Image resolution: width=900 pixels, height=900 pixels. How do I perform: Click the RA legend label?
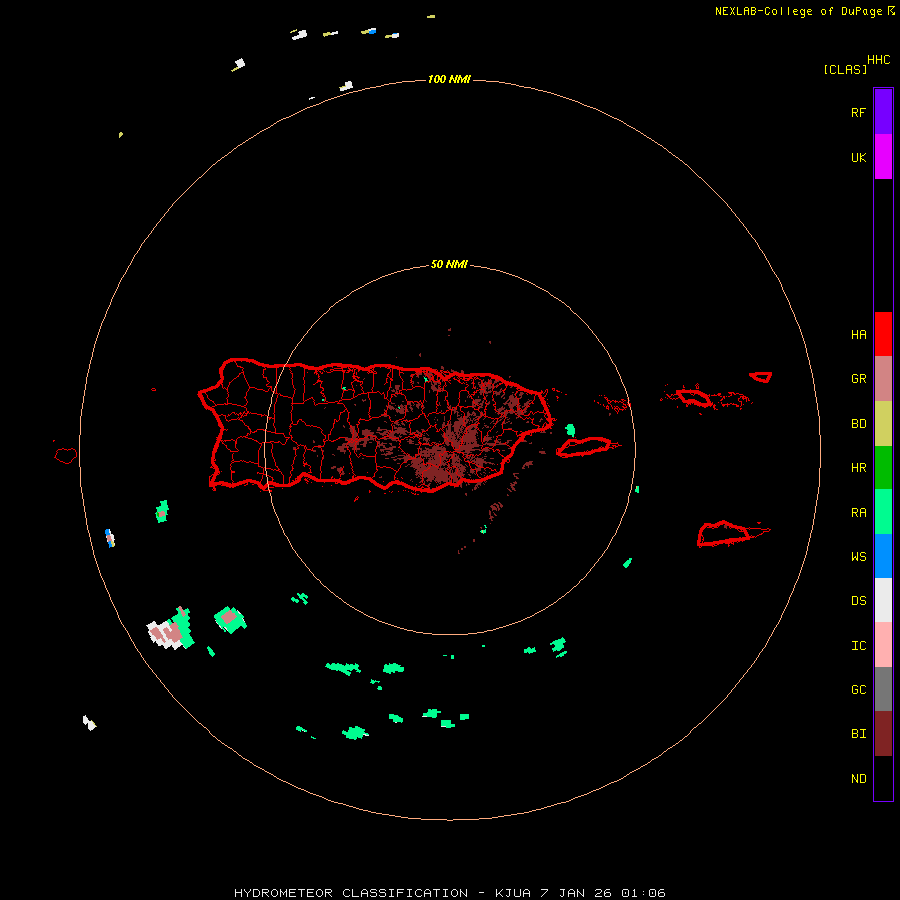pyautogui.click(x=858, y=513)
